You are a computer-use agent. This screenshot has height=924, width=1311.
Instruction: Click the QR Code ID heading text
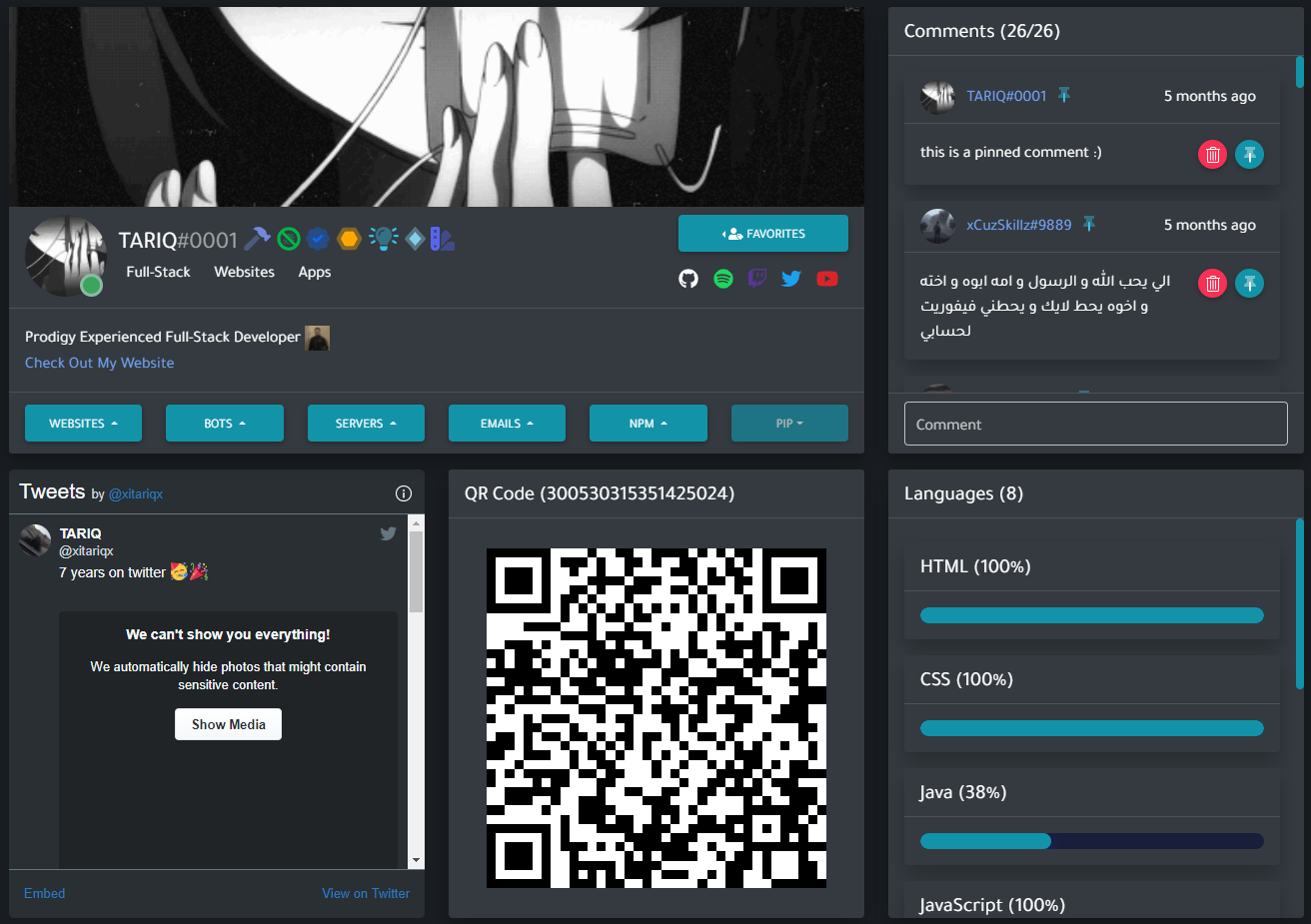(600, 493)
